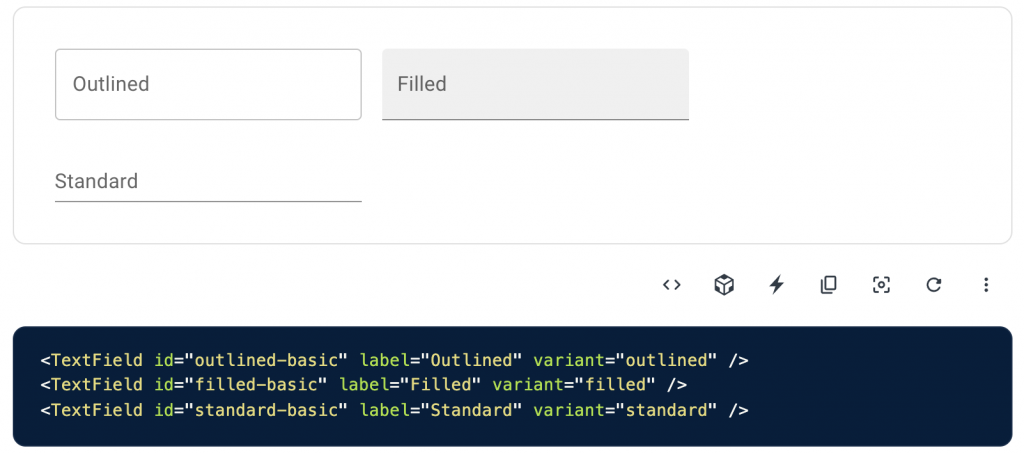The image size is (1024, 453).
Task: Focus the Standard text field
Action: click(x=208, y=182)
